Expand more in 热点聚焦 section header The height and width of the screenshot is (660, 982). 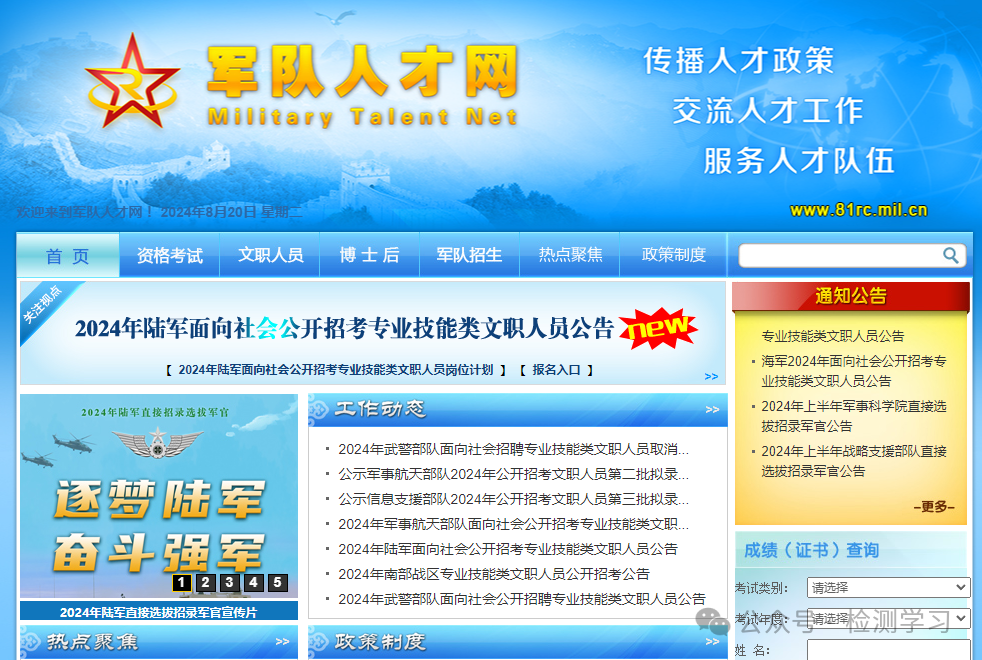click(282, 642)
